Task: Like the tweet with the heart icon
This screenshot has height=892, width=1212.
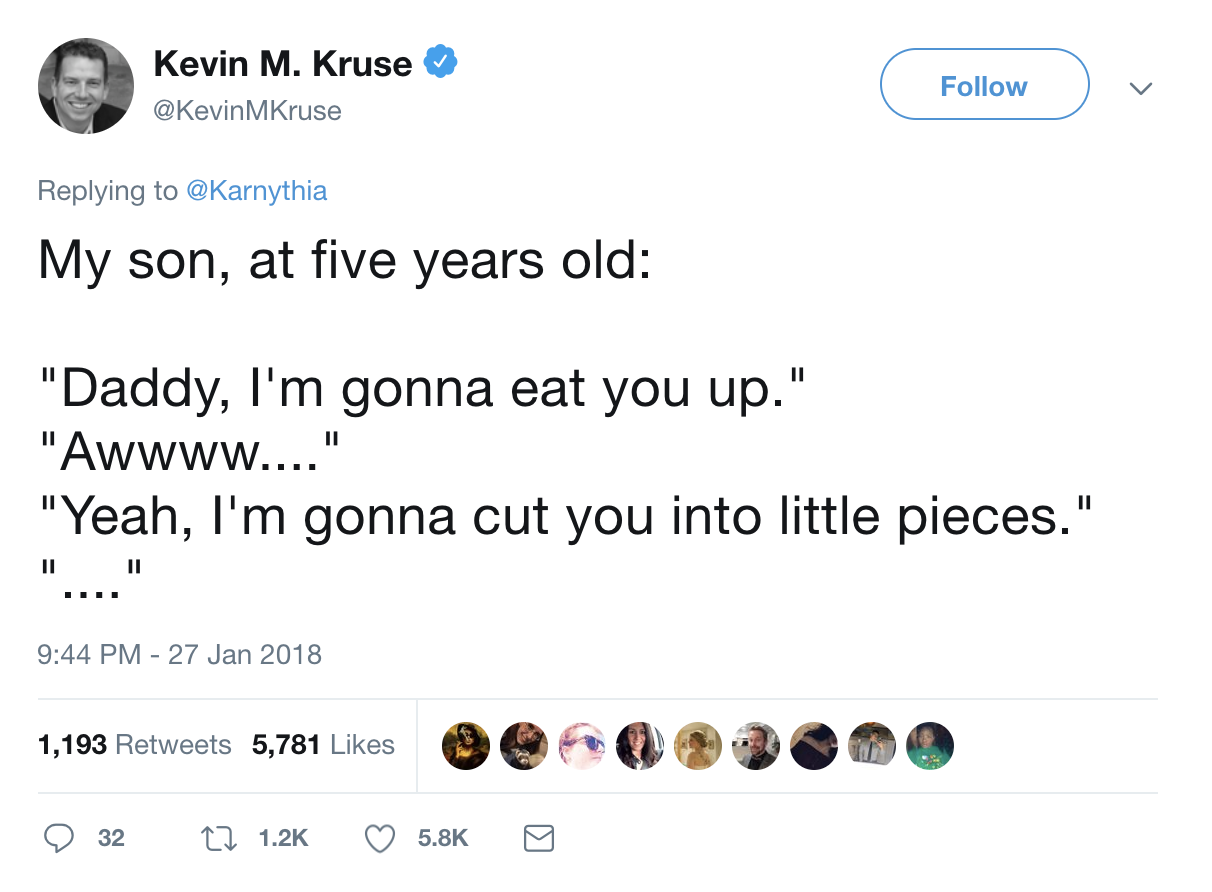Action: pos(380,838)
